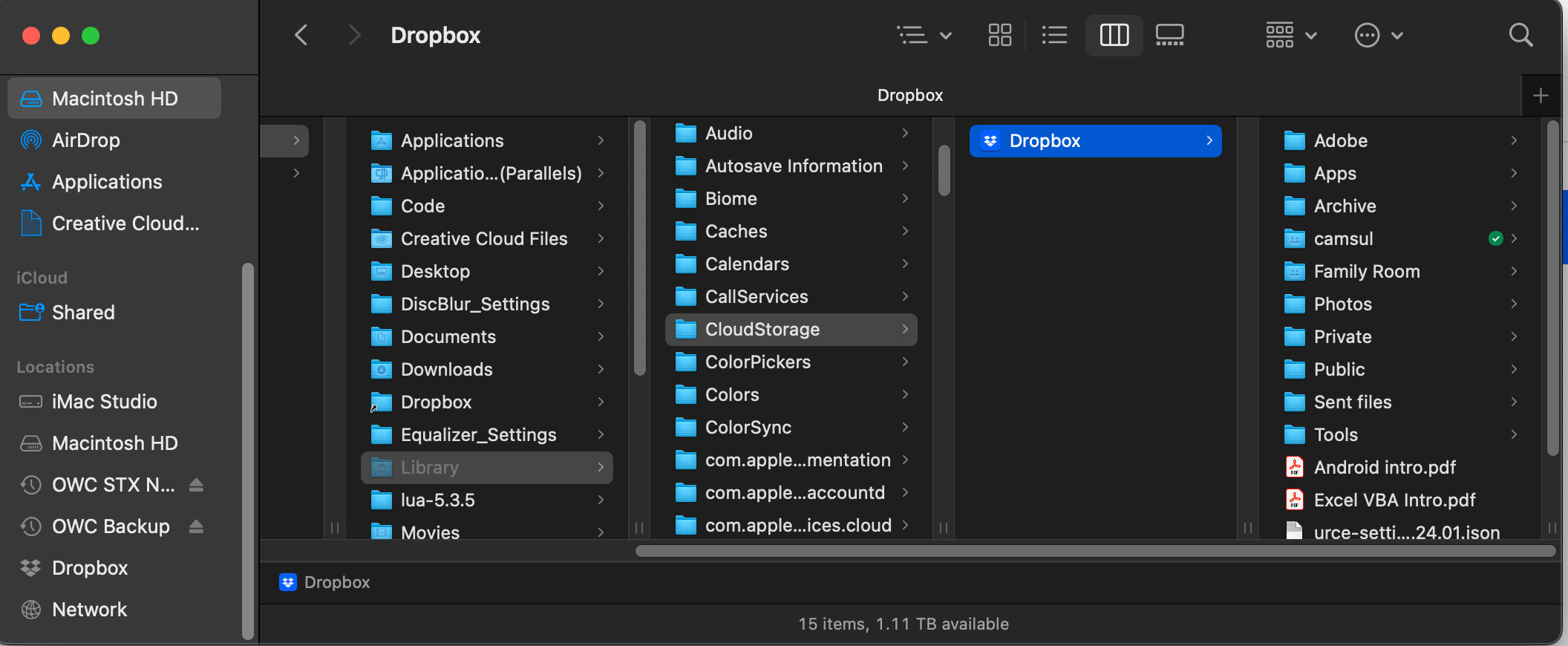1568x646 pixels.
Task: Open Macintosh HD in sidebar favorites
Action: pos(114,98)
